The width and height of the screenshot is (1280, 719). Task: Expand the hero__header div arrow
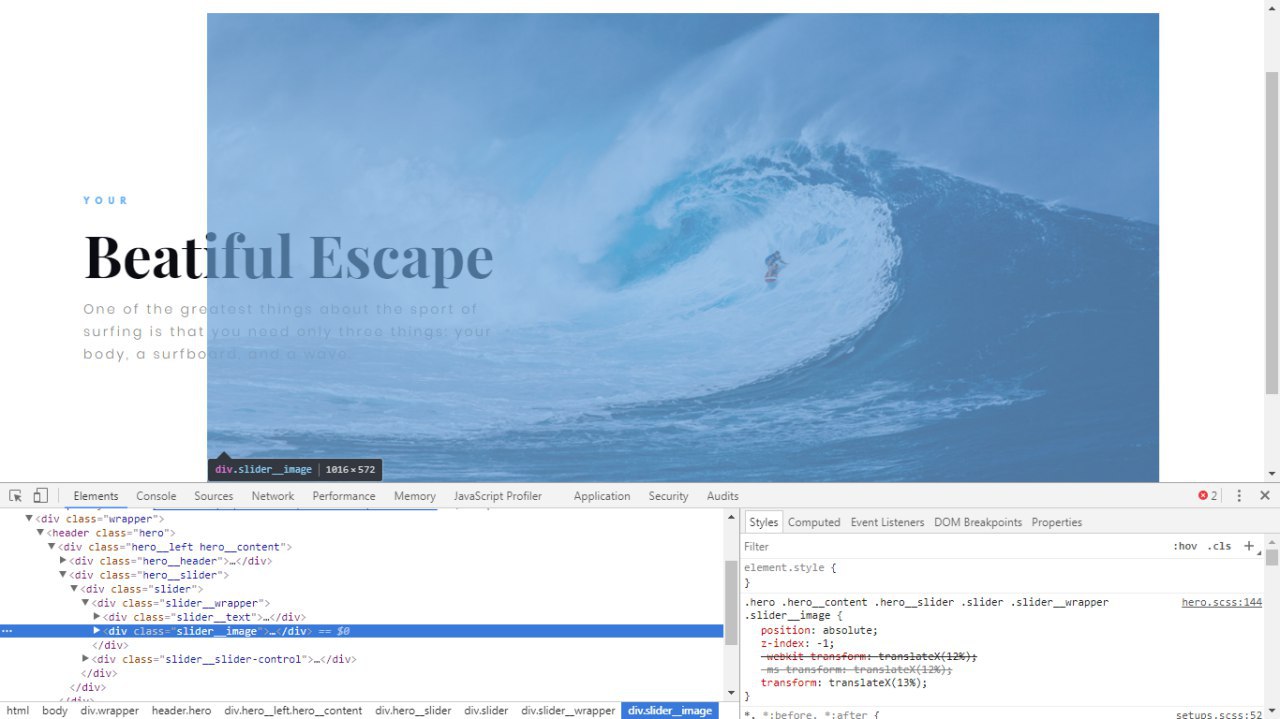63,561
